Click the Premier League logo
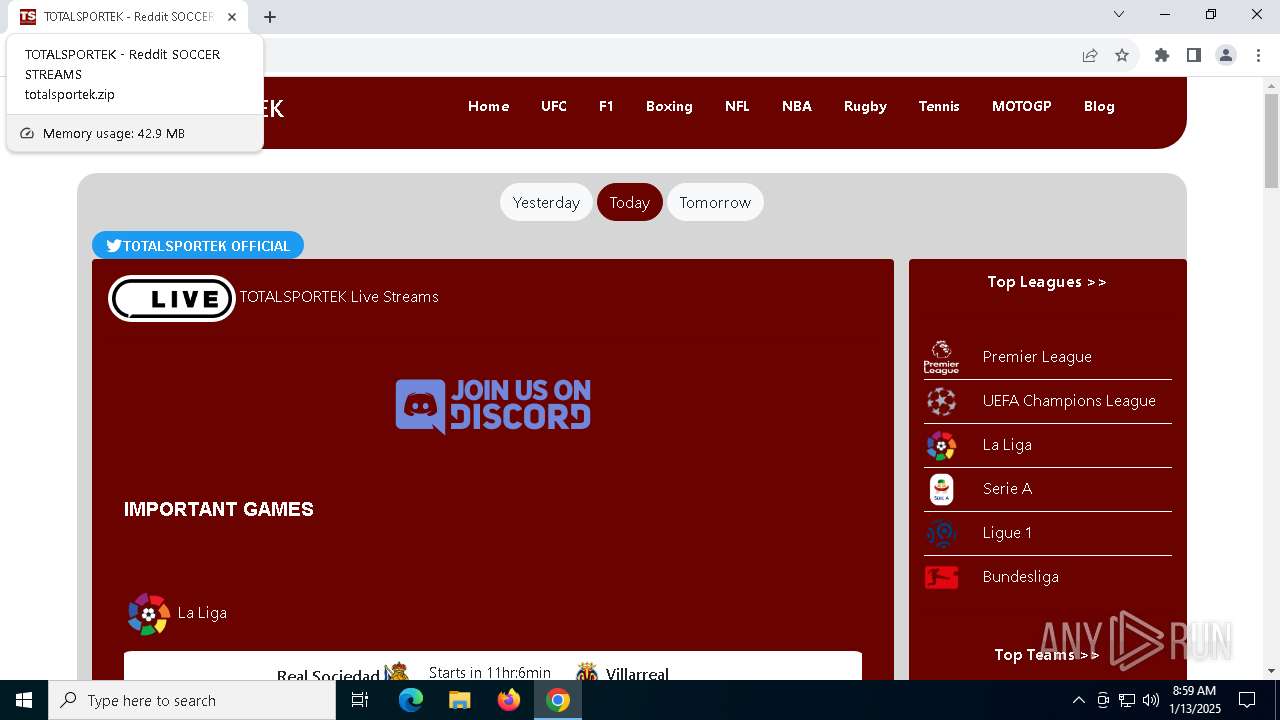1280x720 pixels. (941, 357)
